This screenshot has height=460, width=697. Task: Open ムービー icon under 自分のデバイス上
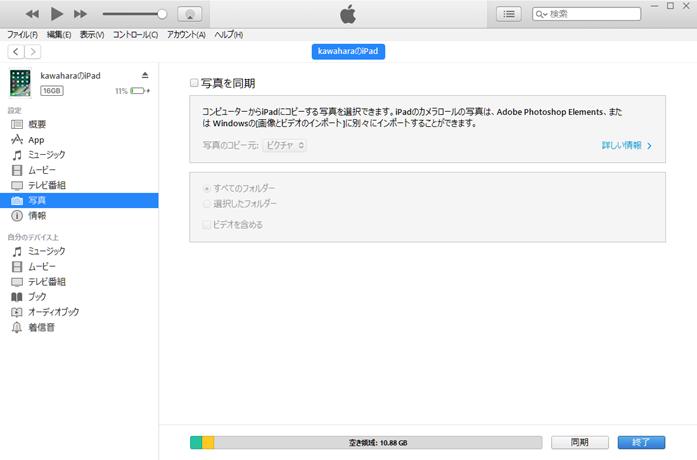point(17,267)
